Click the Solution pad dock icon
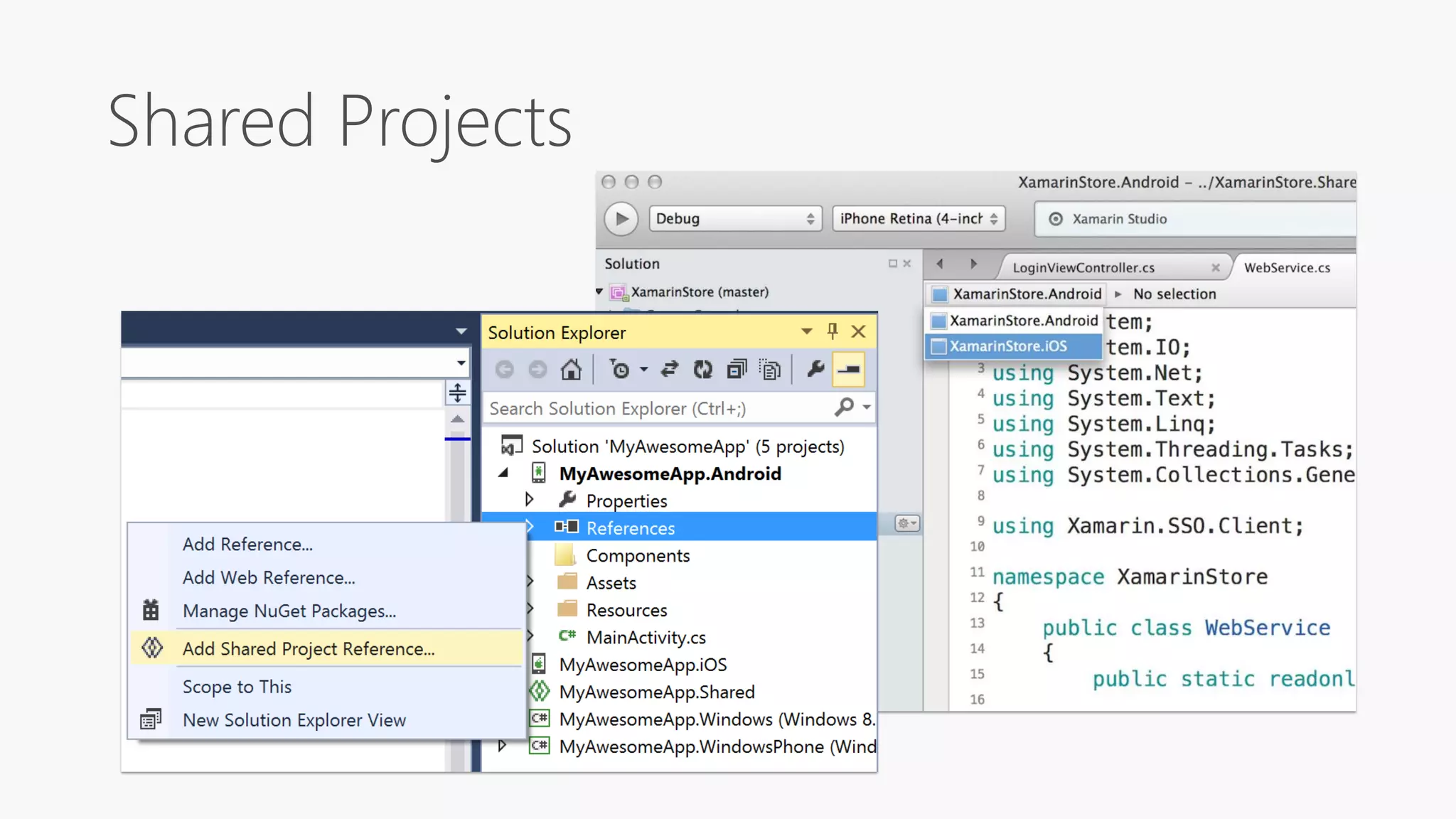The height and width of the screenshot is (819, 1456). (x=893, y=263)
